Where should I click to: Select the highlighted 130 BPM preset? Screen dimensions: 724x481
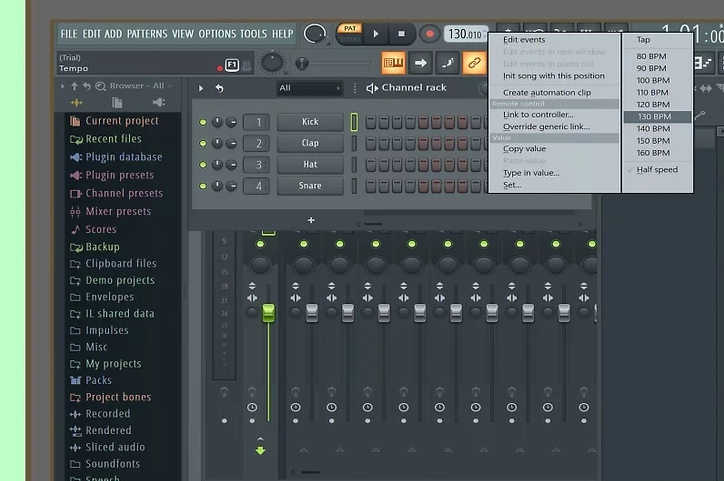(657, 116)
